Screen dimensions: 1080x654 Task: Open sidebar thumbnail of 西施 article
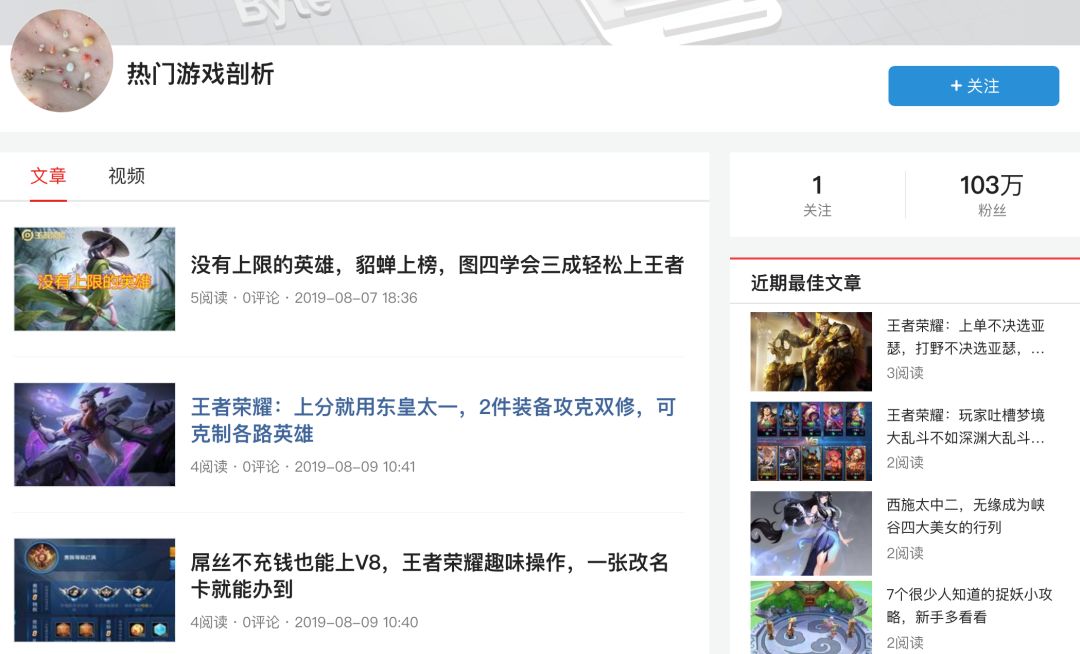pyautogui.click(x=811, y=534)
